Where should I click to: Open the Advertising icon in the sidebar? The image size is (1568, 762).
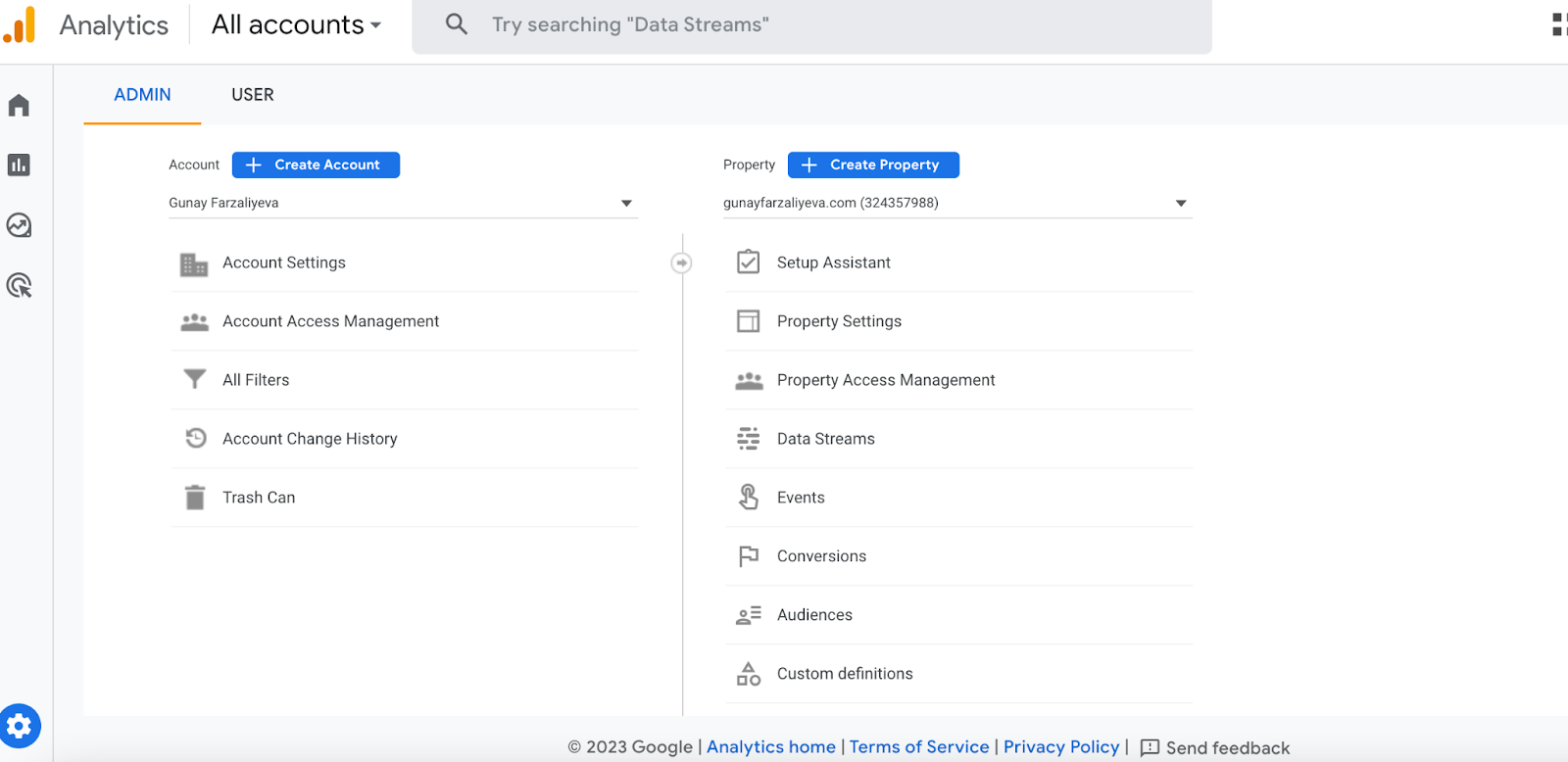coord(19,285)
